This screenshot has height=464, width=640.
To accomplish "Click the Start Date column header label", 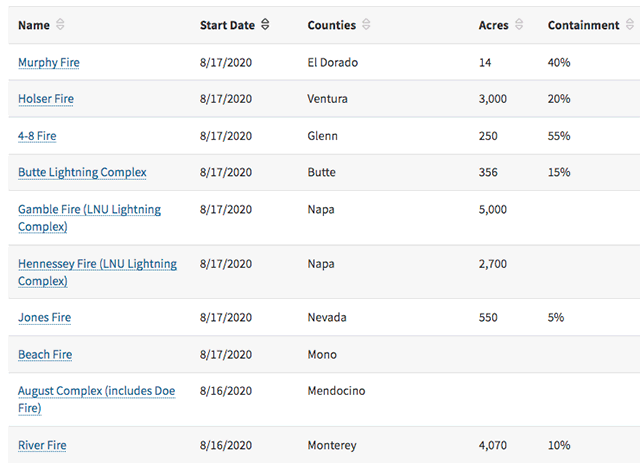I will click(227, 25).
